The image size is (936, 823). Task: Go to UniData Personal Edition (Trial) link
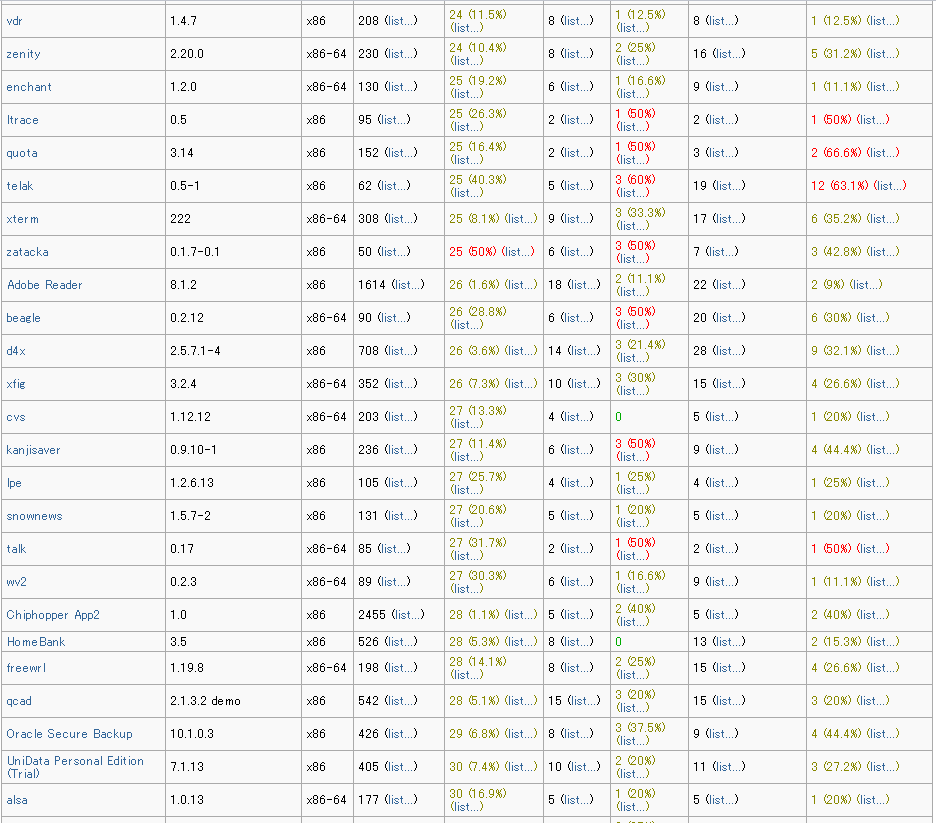[x=75, y=767]
